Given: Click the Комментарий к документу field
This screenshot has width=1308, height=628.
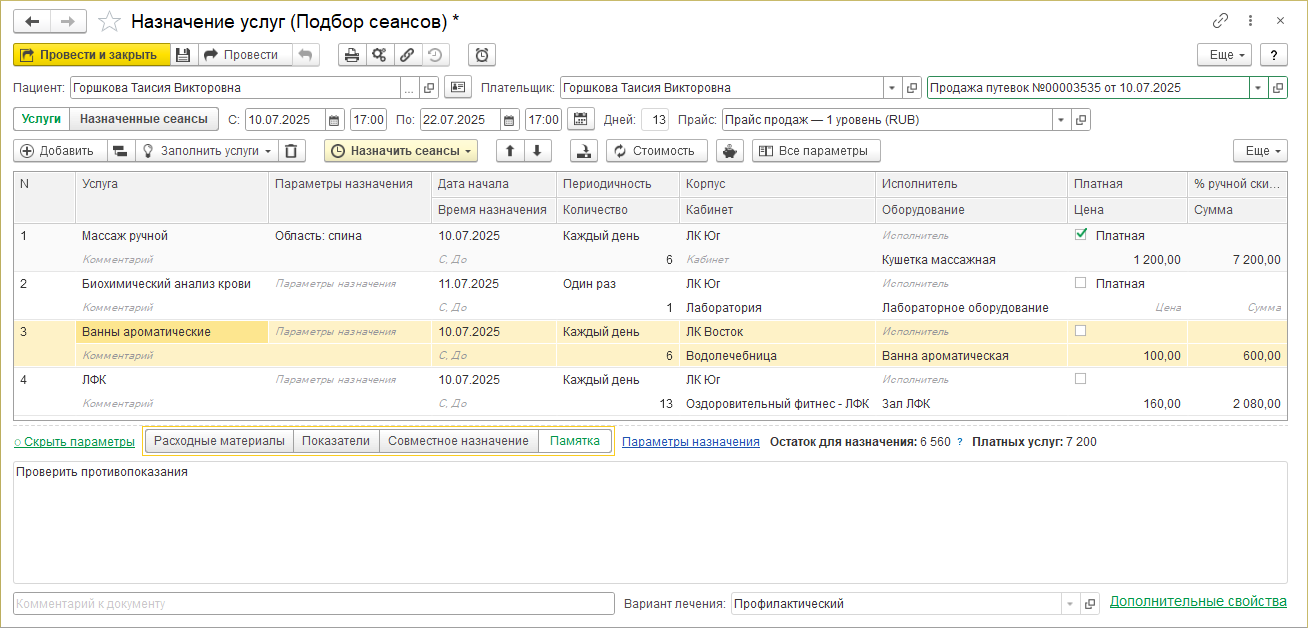Looking at the screenshot, I should tap(313, 604).
